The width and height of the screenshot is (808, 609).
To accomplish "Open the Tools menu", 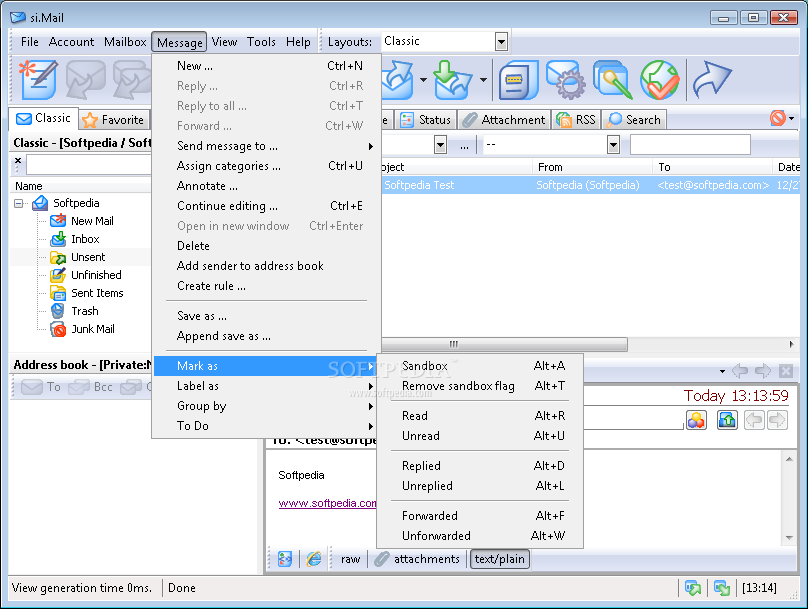I will point(261,42).
